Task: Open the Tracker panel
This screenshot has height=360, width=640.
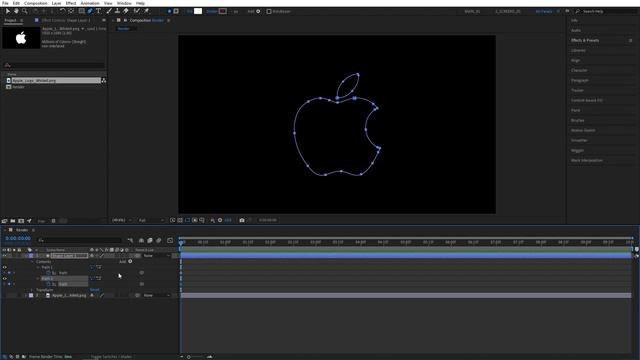Action: 577,90
